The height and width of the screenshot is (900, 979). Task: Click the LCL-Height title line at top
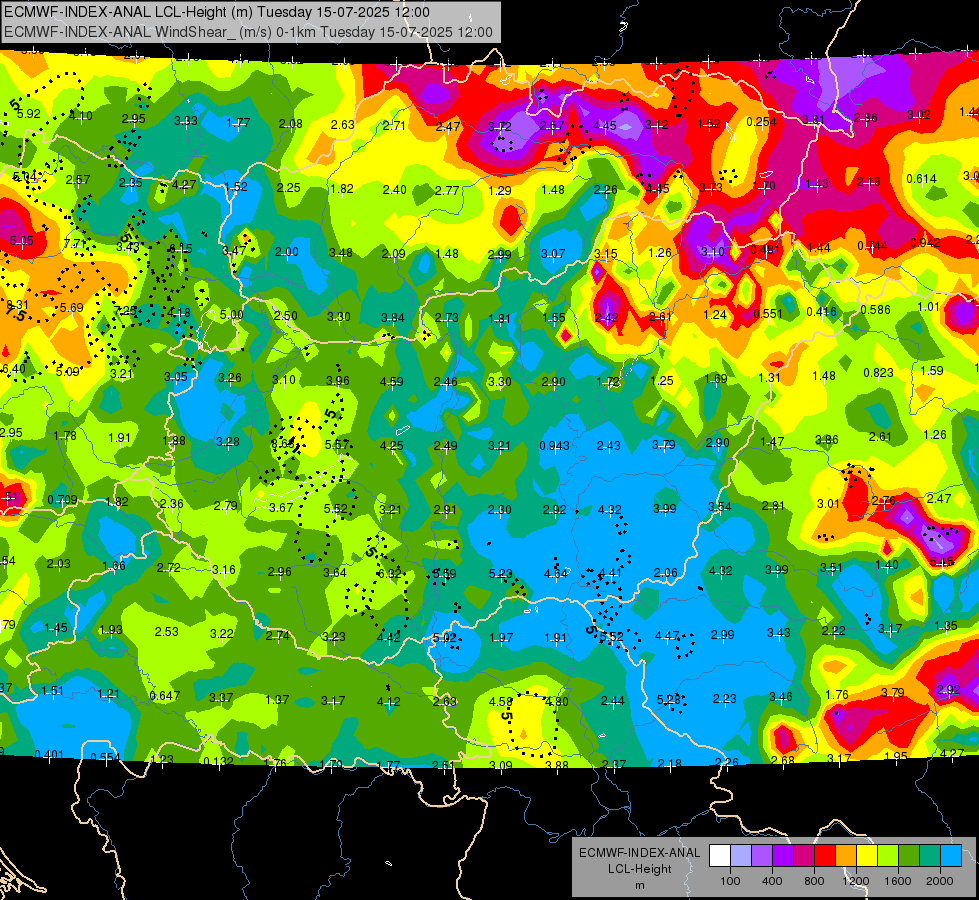click(217, 12)
